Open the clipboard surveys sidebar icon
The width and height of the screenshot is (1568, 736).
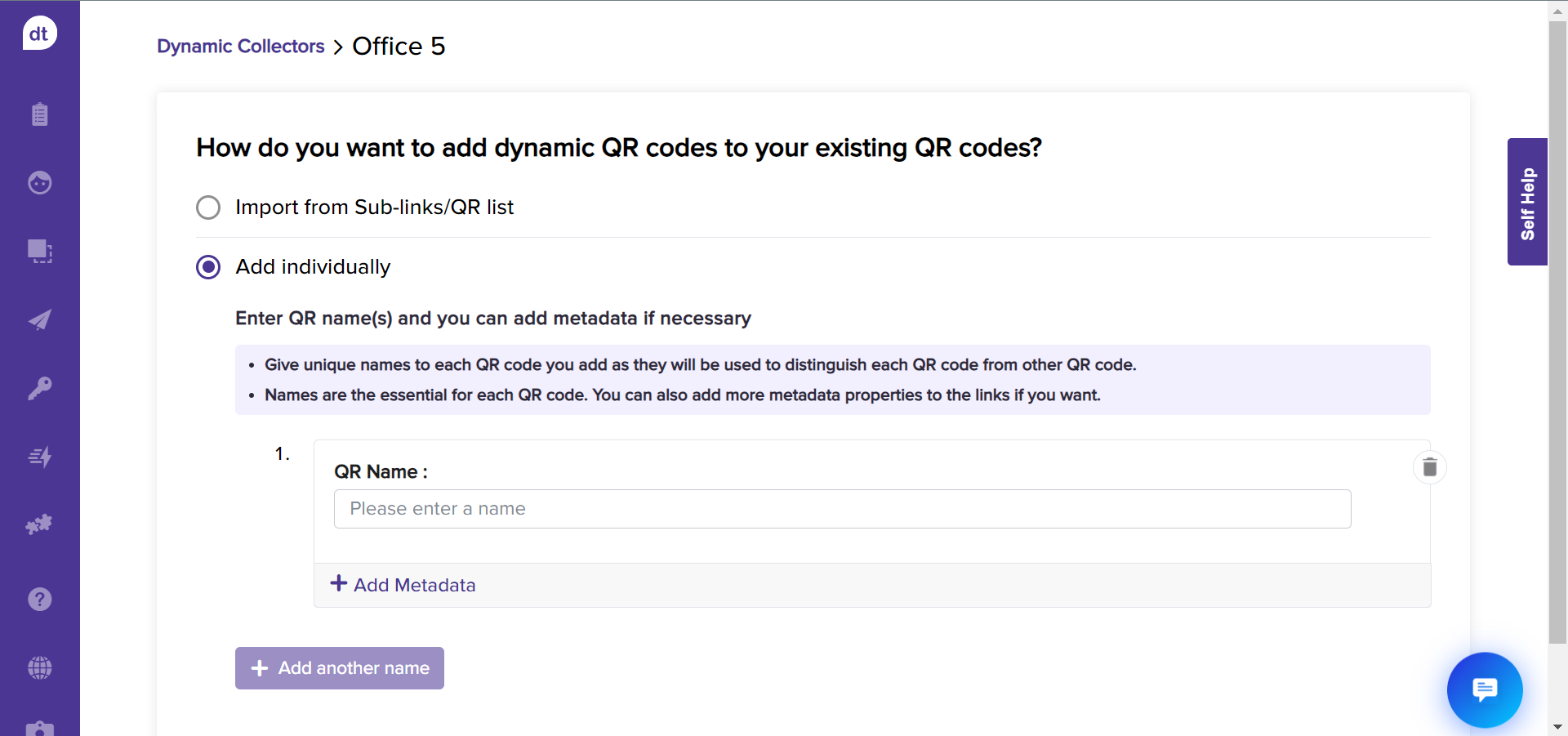tap(39, 114)
